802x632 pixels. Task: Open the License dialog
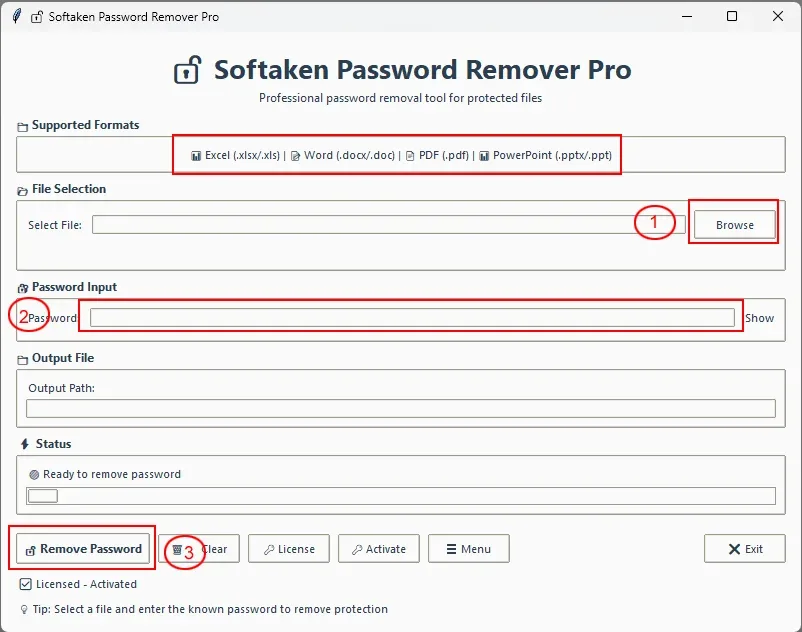(289, 549)
